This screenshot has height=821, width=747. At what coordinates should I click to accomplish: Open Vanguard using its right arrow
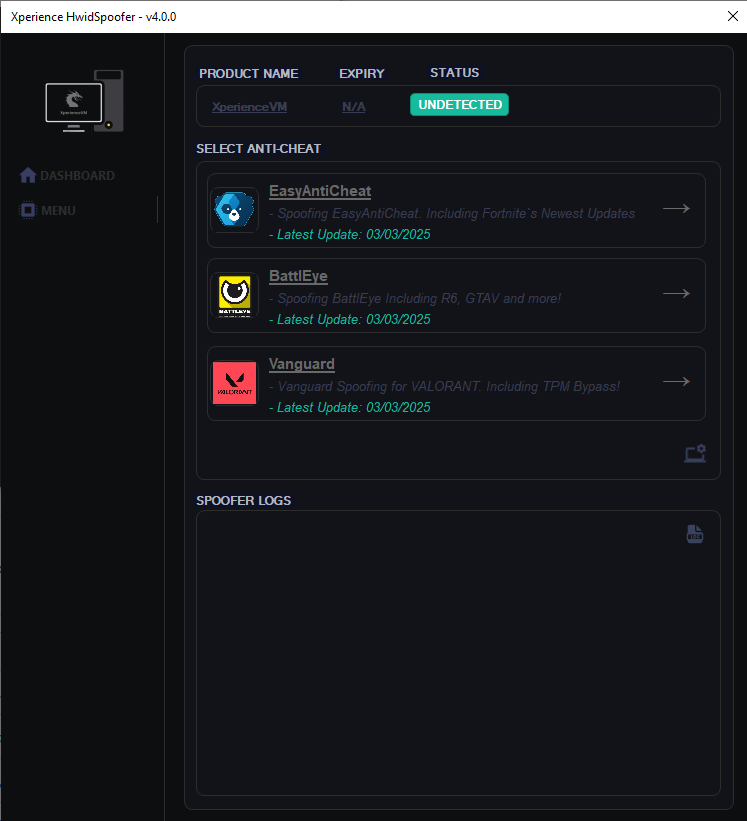[x=676, y=381]
